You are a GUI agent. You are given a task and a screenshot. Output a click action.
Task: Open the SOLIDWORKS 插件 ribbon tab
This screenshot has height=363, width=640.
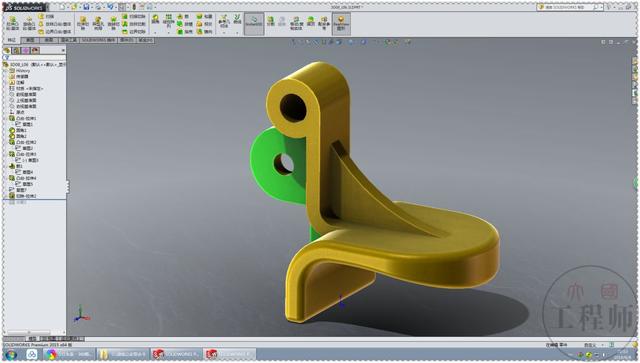coord(98,40)
